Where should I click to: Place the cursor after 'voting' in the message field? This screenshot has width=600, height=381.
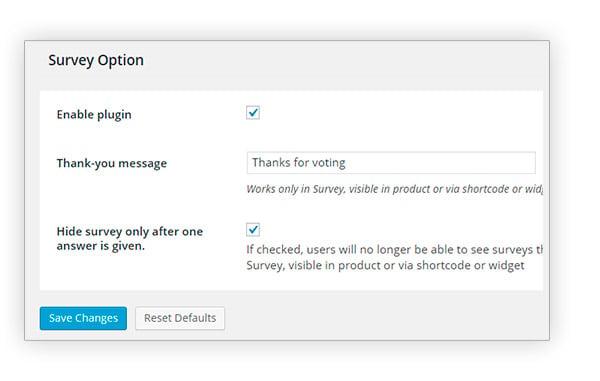pyautogui.click(x=346, y=163)
